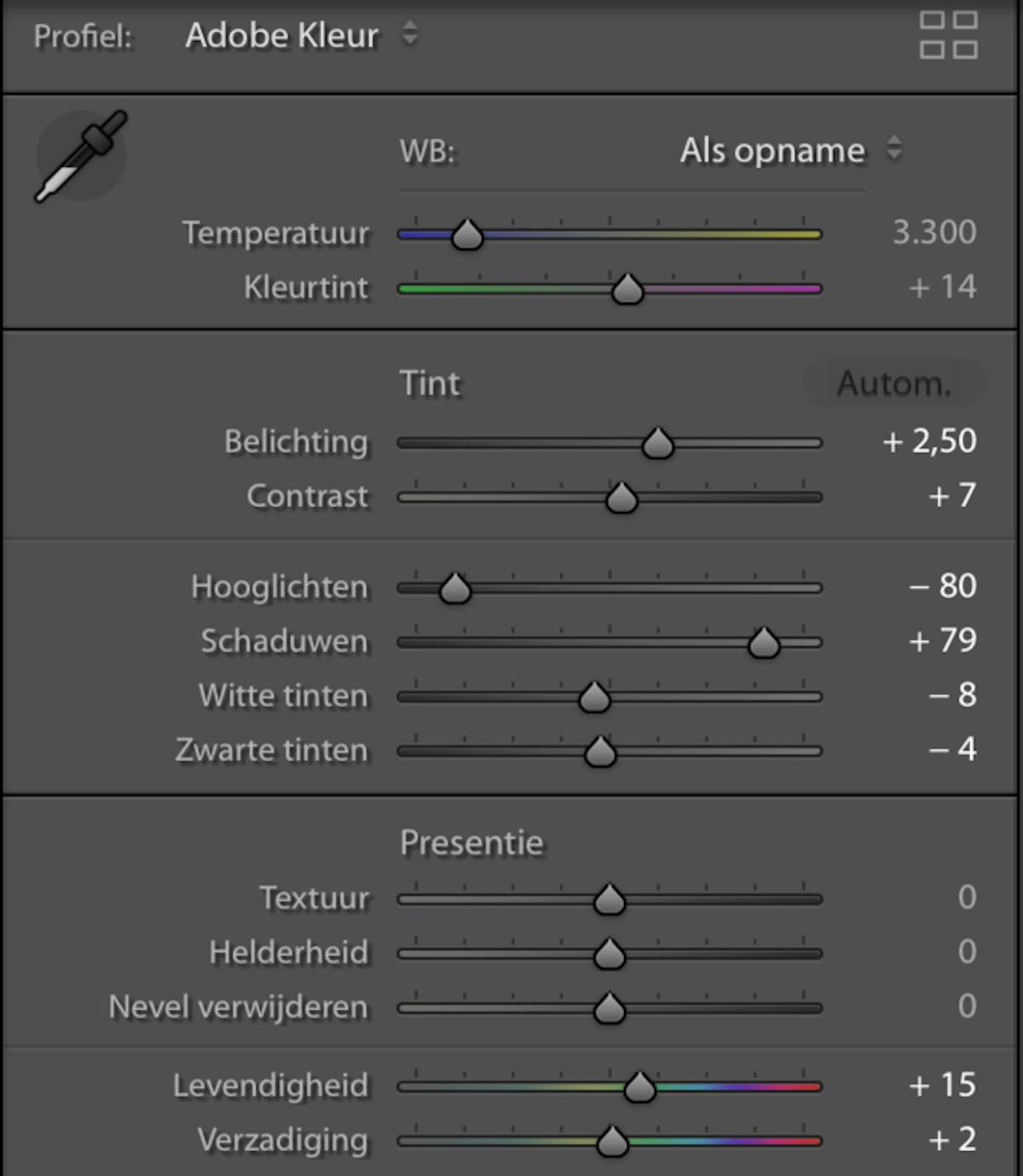Screen dimensions: 1023x1176
Task: Select the white balance eyedropper tool
Action: [81, 156]
